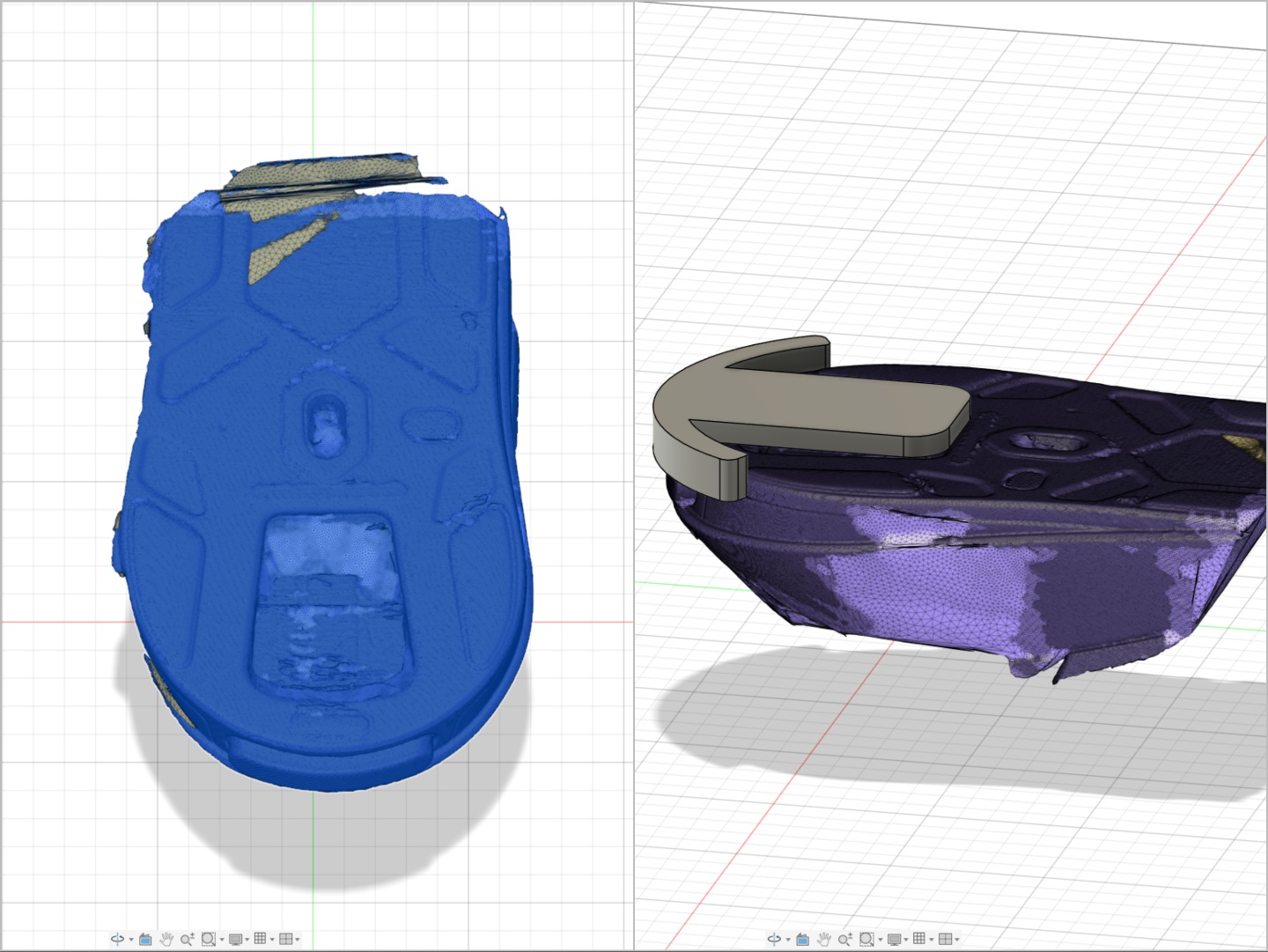This screenshot has width=1268, height=952.
Task: Select the Zoom magnifier tool in right viewport
Action: click(844, 939)
